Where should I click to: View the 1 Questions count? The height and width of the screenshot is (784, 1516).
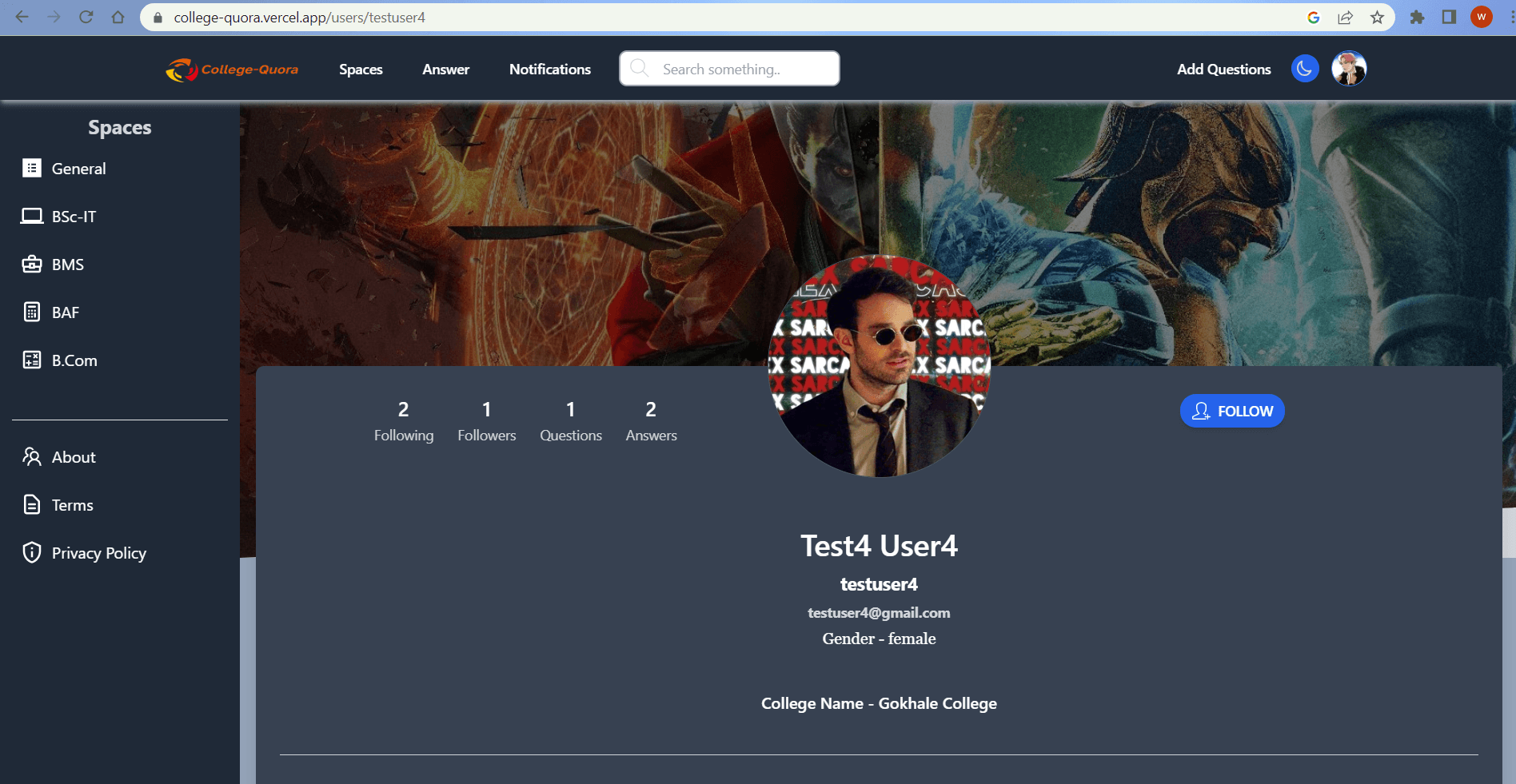[x=571, y=422]
